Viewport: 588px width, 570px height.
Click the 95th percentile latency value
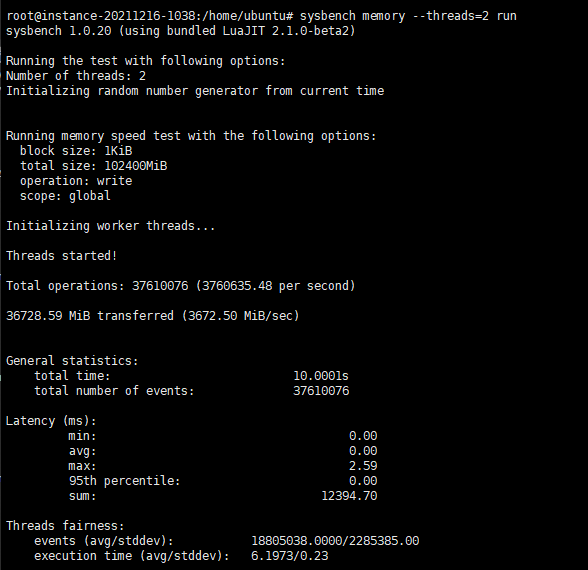(363, 481)
